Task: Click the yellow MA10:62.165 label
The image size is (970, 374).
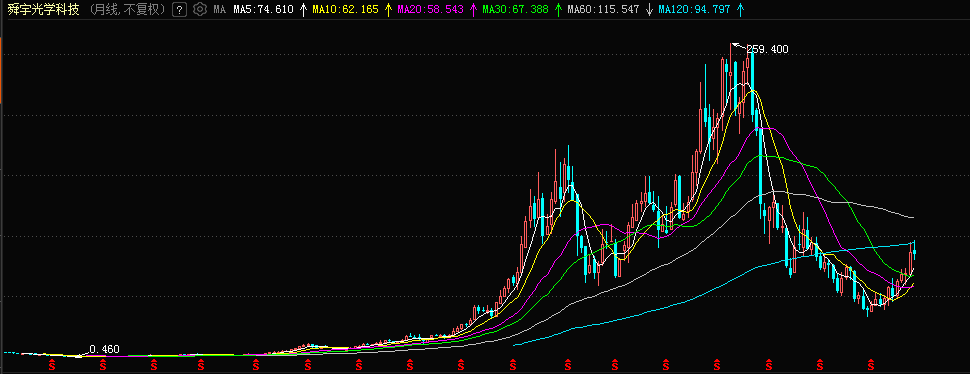Action: pyautogui.click(x=345, y=9)
